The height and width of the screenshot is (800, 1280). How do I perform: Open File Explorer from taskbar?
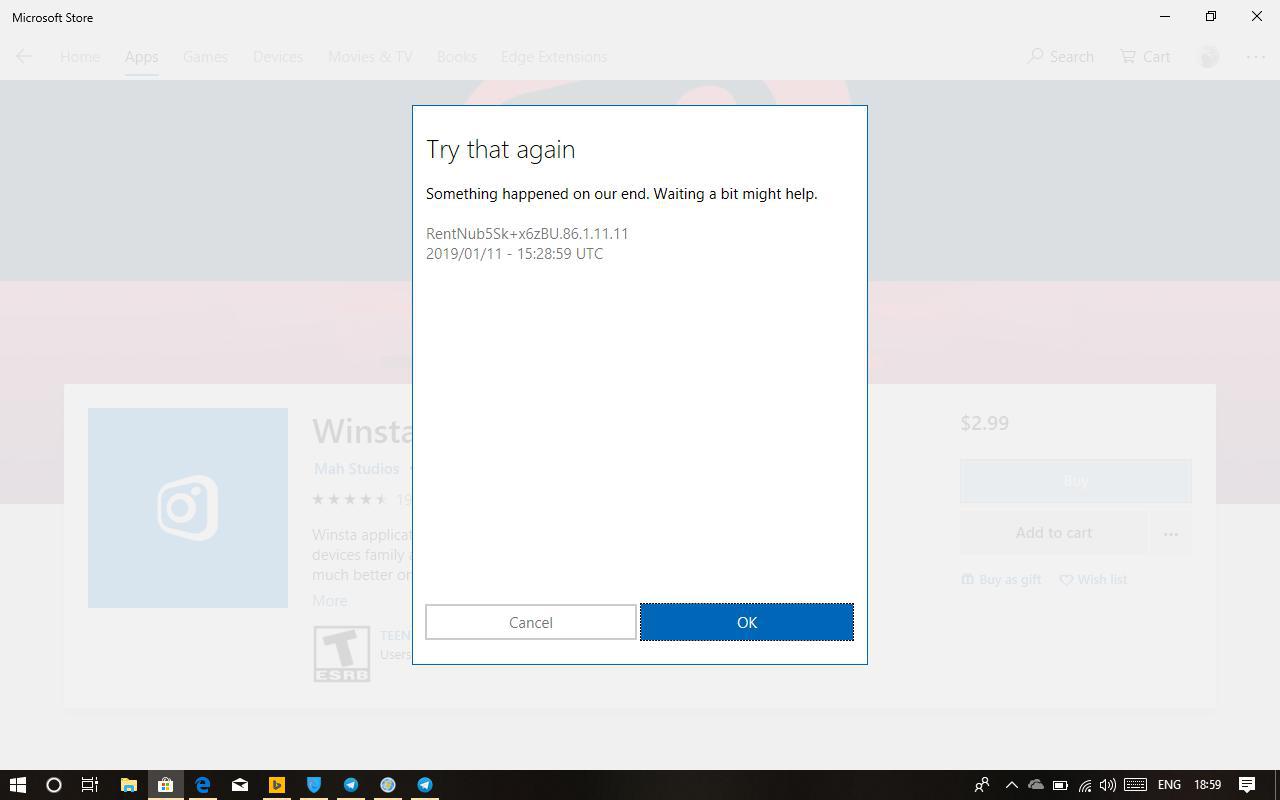128,785
